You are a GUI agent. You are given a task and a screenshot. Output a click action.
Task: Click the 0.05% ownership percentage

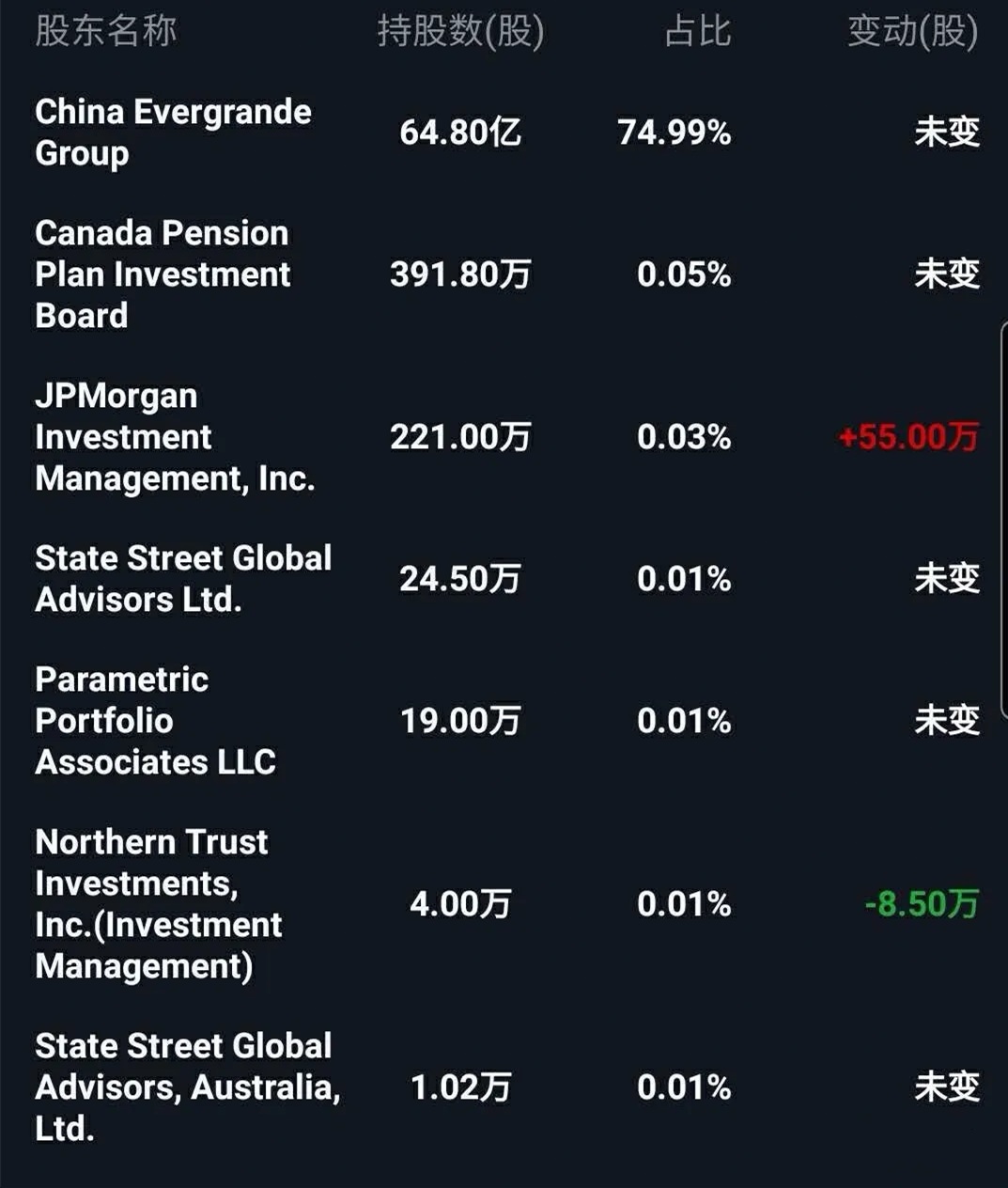(x=684, y=274)
